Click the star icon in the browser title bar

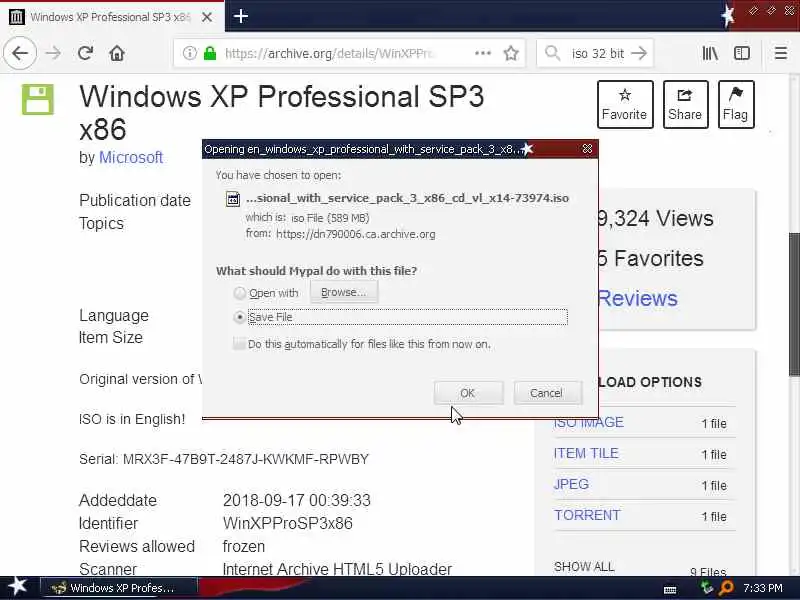729,15
